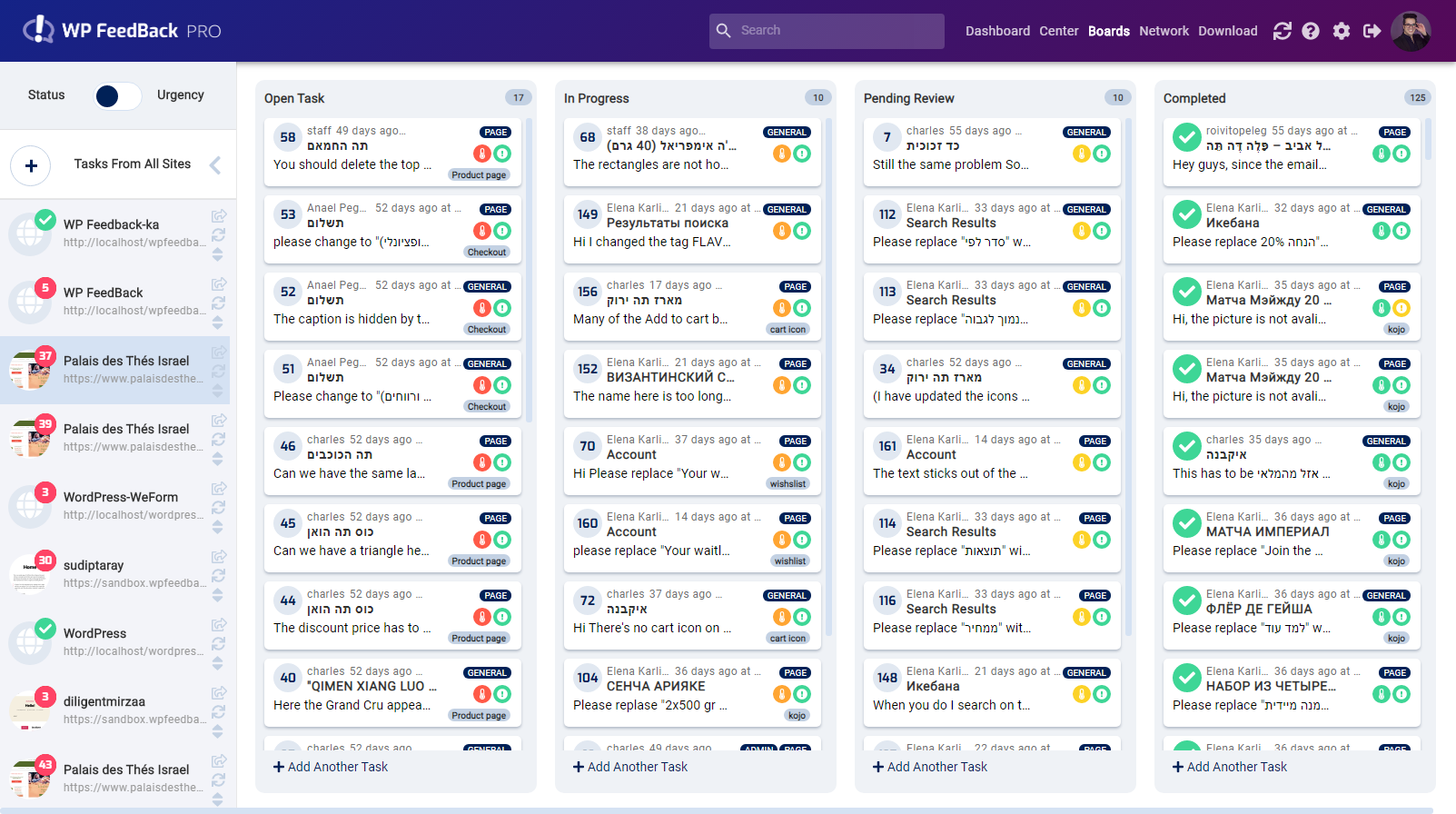1456x814 pixels.
Task: Click the checkmark on completed ФЛЁР ДЕ ГЕЙША task
Action: pos(1186,601)
